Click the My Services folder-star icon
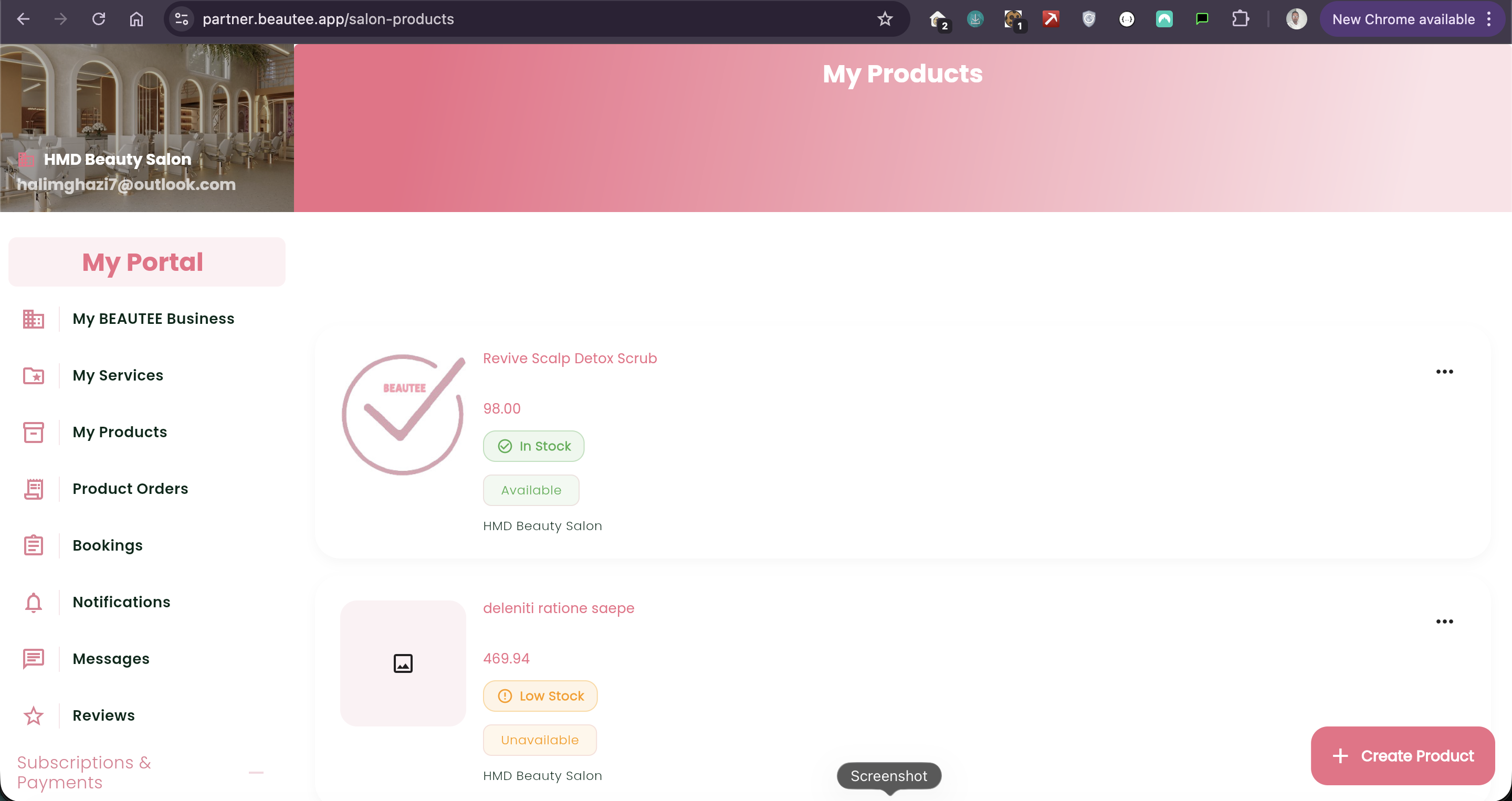This screenshot has width=1512, height=801. click(x=34, y=375)
